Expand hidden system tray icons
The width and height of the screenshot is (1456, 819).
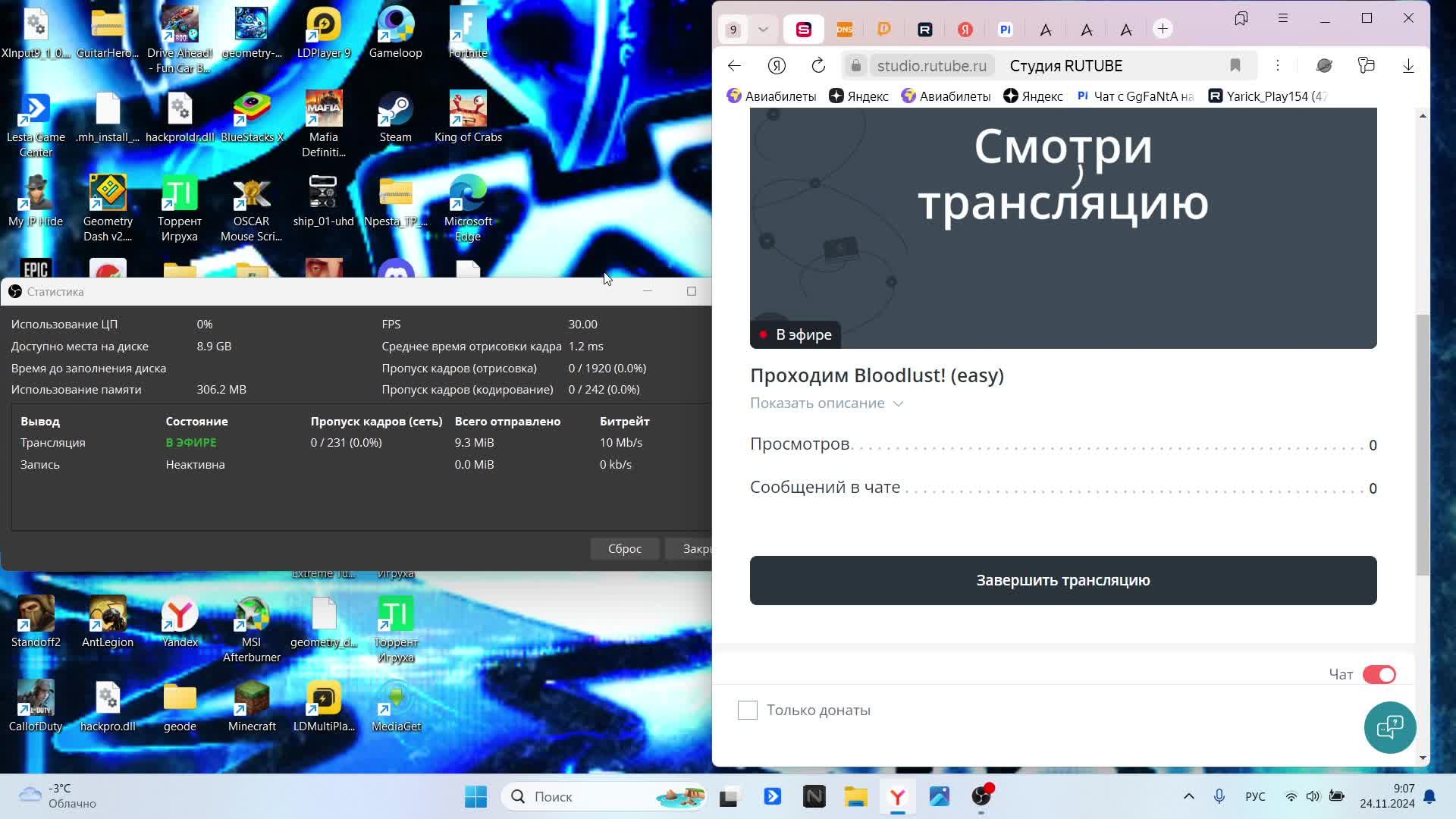click(1188, 796)
